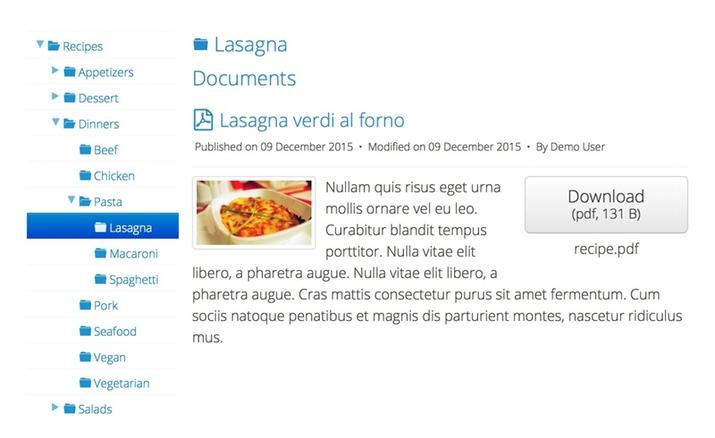Viewport: 715px width, 438px height.
Task: Click the Chicken folder icon in tree
Action: [x=85, y=175]
